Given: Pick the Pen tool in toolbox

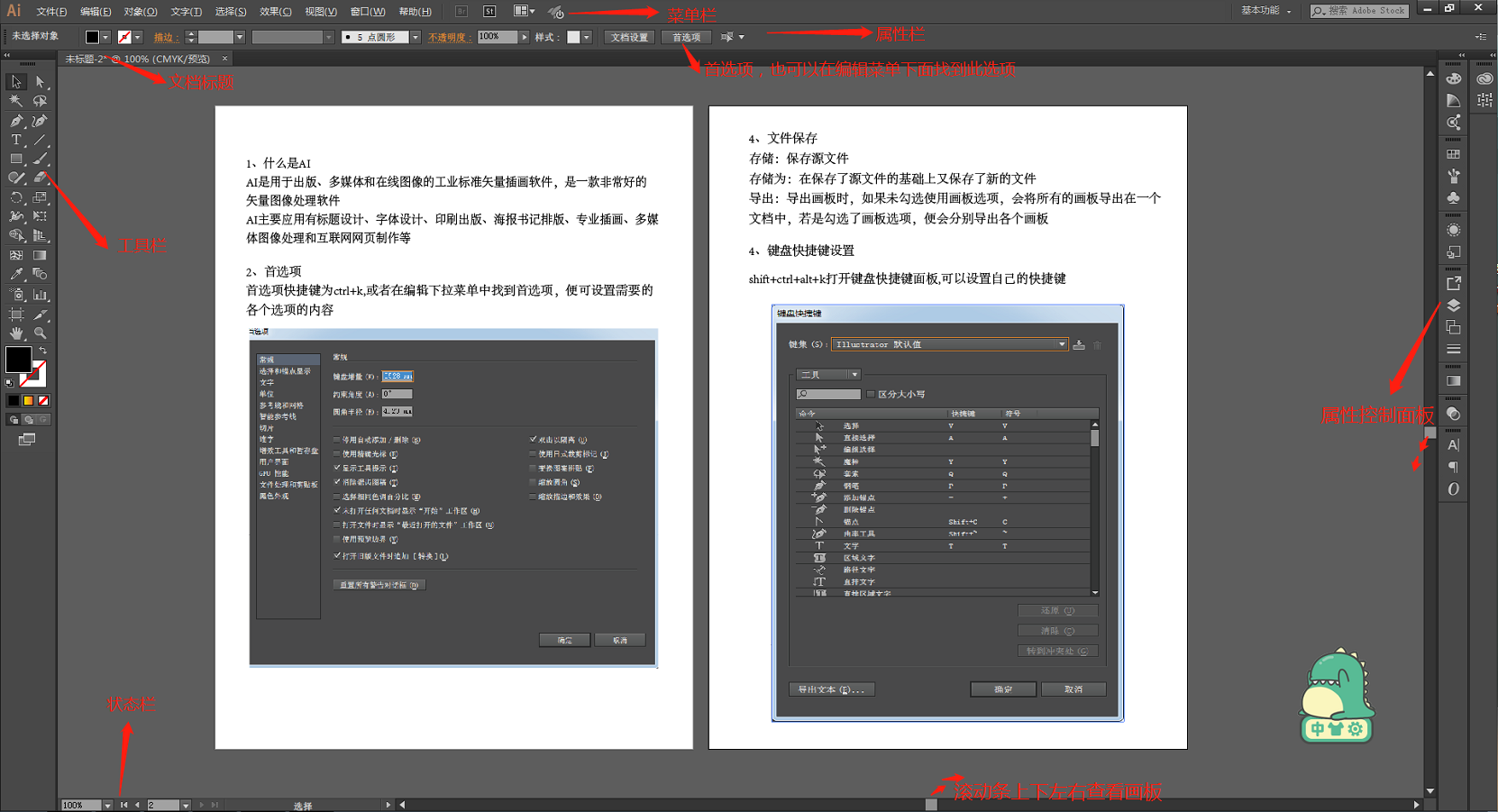Looking at the screenshot, I should 16,121.
